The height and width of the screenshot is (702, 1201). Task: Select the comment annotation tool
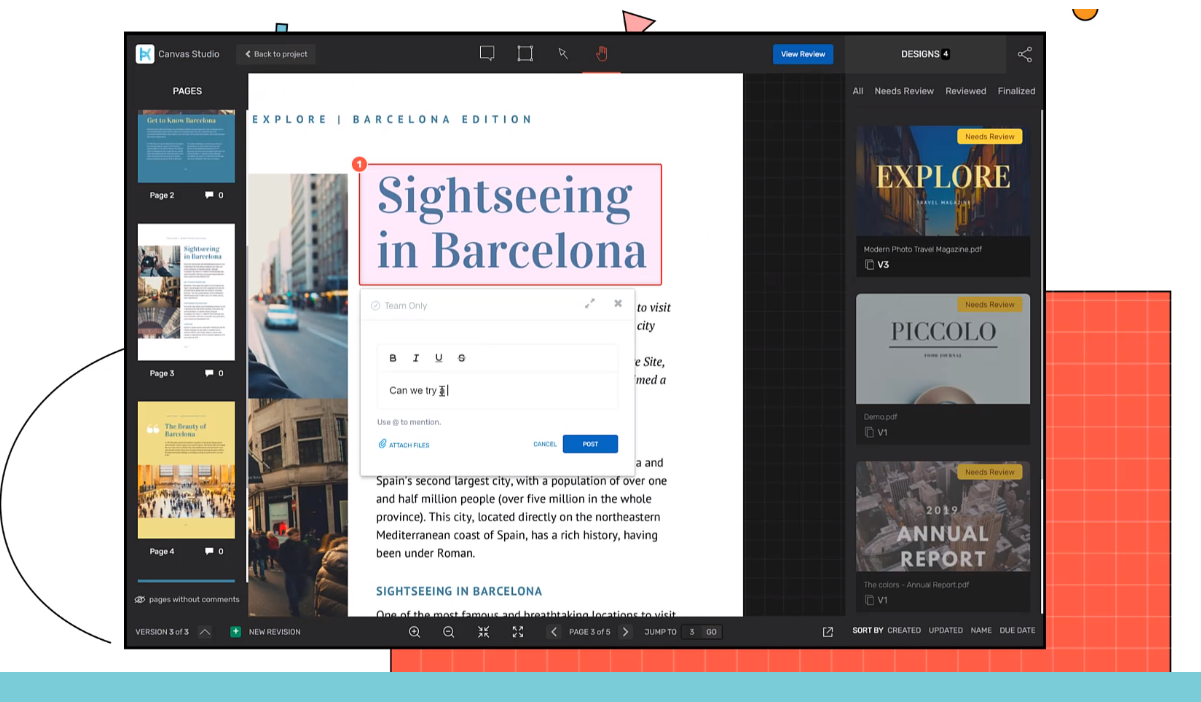[x=487, y=54]
